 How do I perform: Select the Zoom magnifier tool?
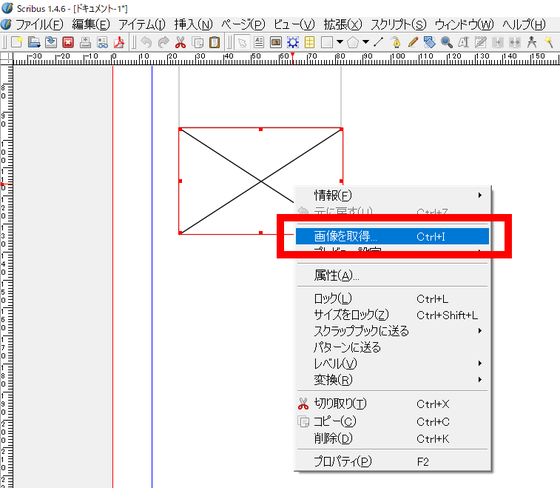[x=446, y=43]
